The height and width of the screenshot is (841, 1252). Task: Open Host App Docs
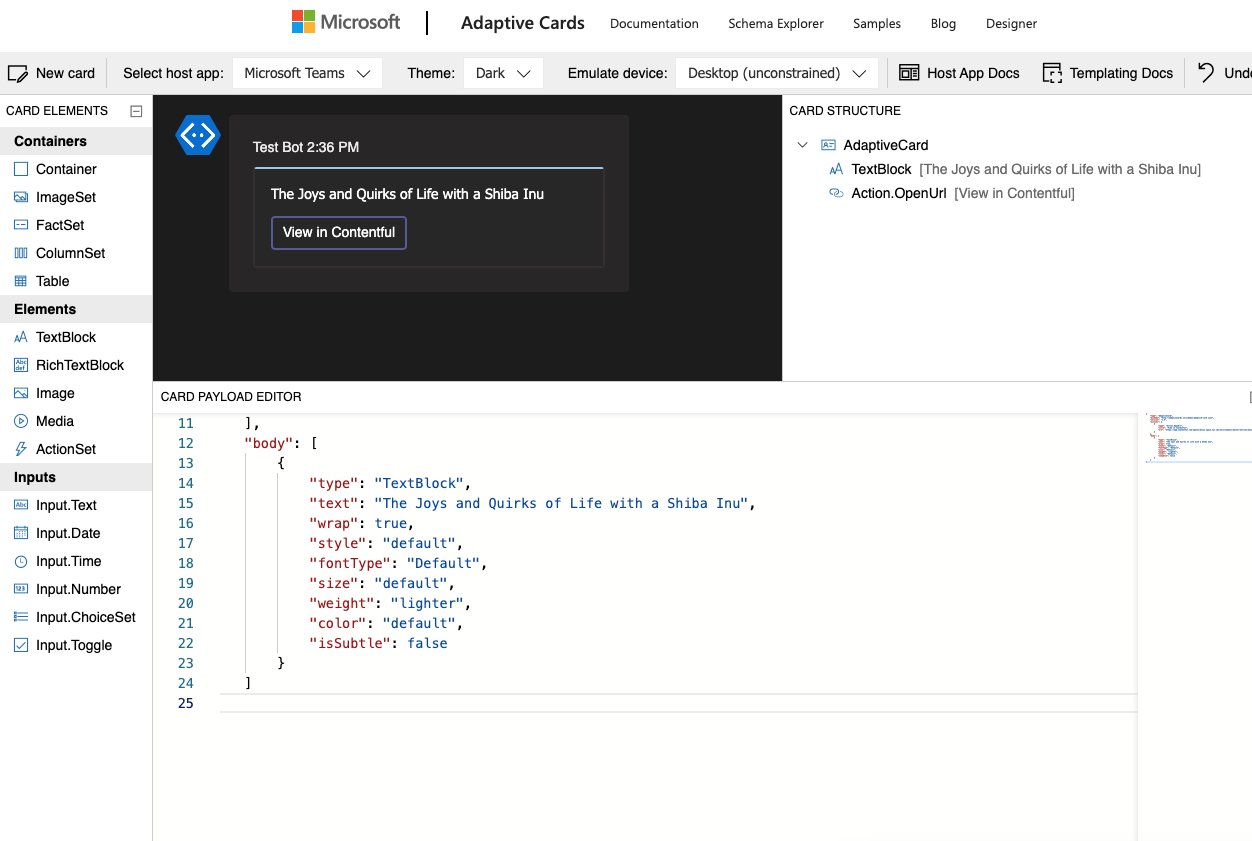point(959,73)
